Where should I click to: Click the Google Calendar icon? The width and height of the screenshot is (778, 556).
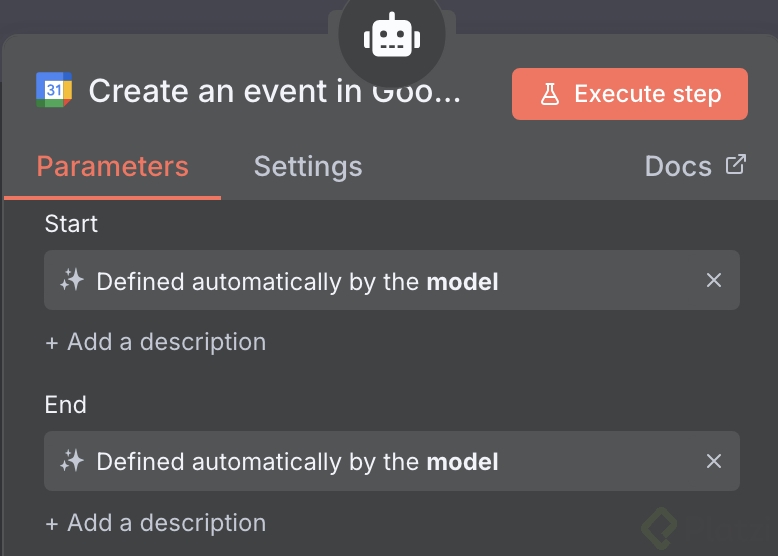[x=54, y=91]
